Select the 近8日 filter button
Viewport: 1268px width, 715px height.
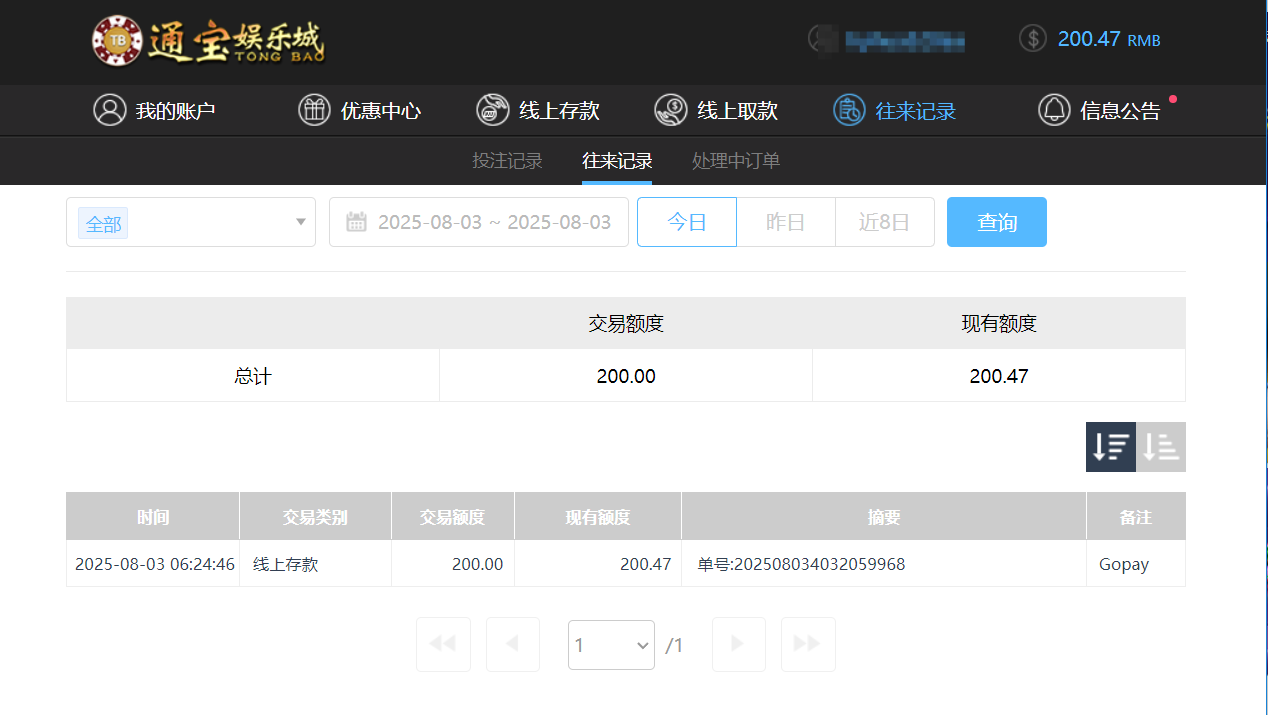[884, 221]
